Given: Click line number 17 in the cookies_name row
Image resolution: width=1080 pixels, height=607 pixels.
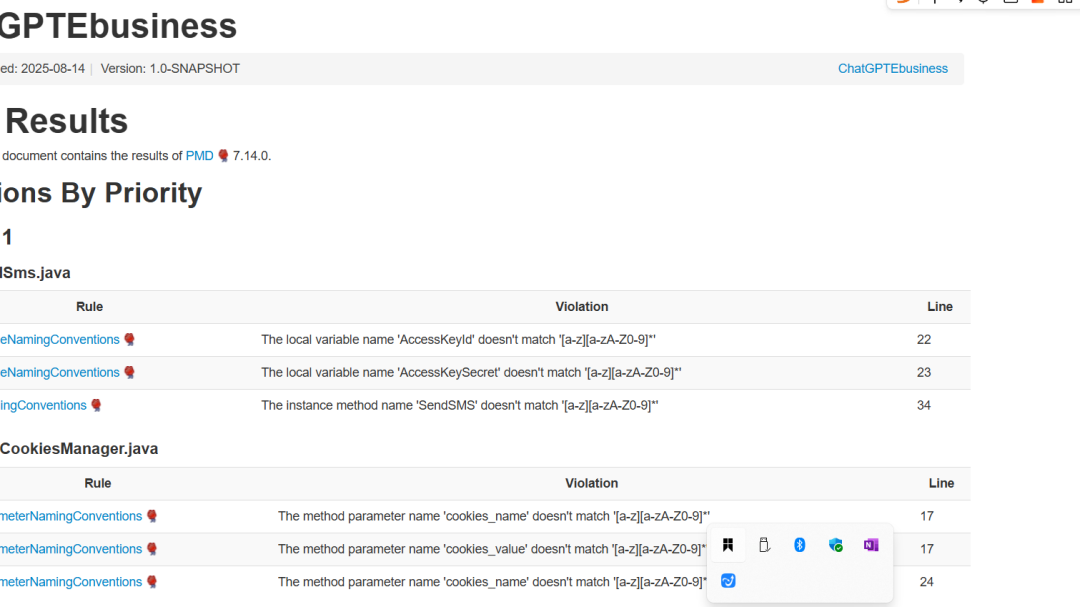Looking at the screenshot, I should point(927,516).
